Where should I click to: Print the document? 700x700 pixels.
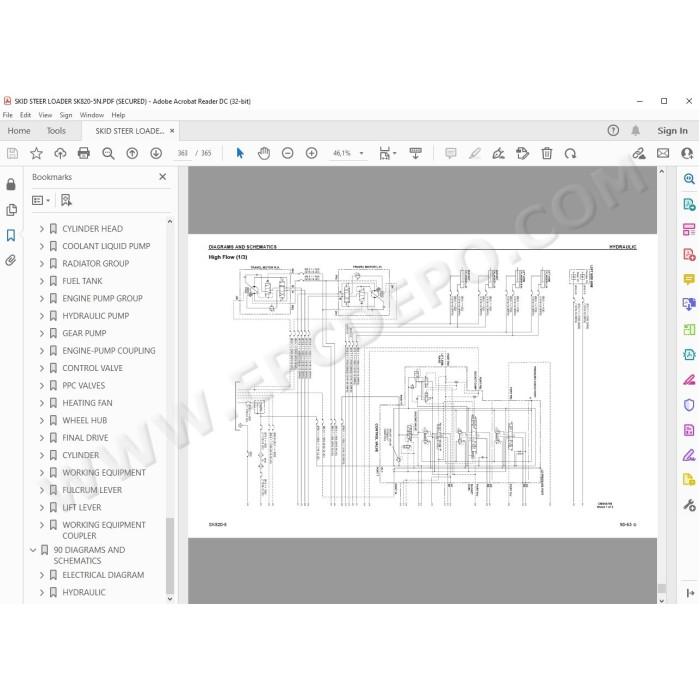tap(84, 154)
